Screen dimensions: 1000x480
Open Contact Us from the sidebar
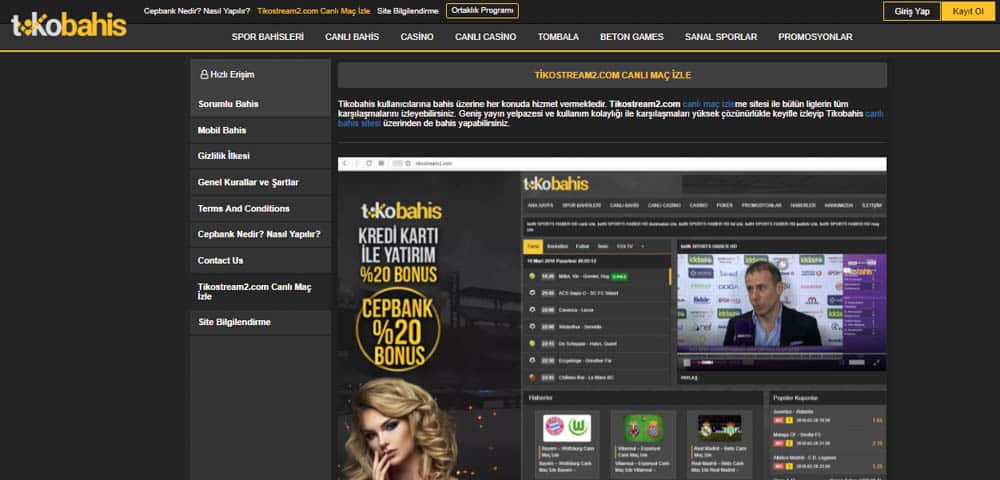[260, 261]
